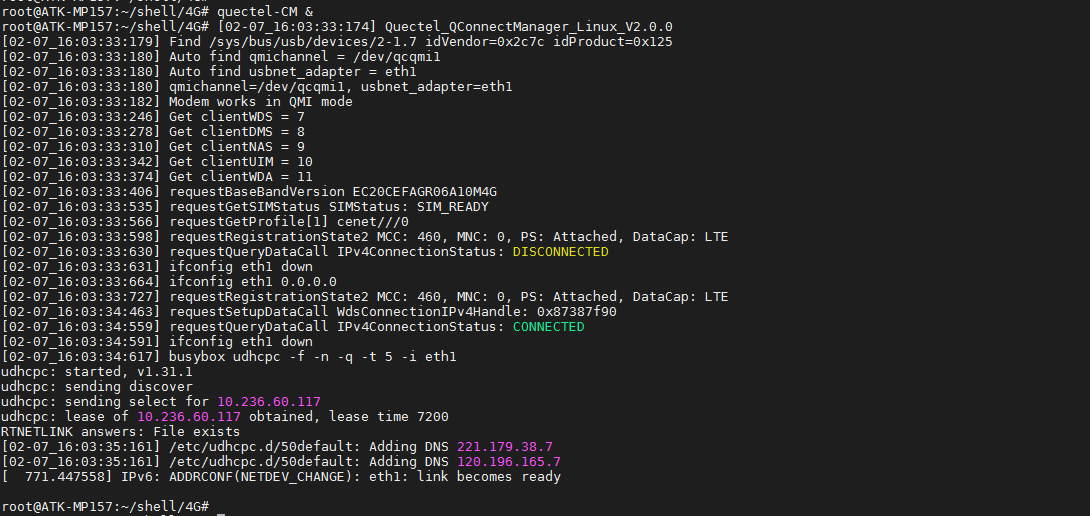Viewport: 1090px width, 516px height.
Task: Click the terminal cursor at bottom prompt
Action: (221, 508)
